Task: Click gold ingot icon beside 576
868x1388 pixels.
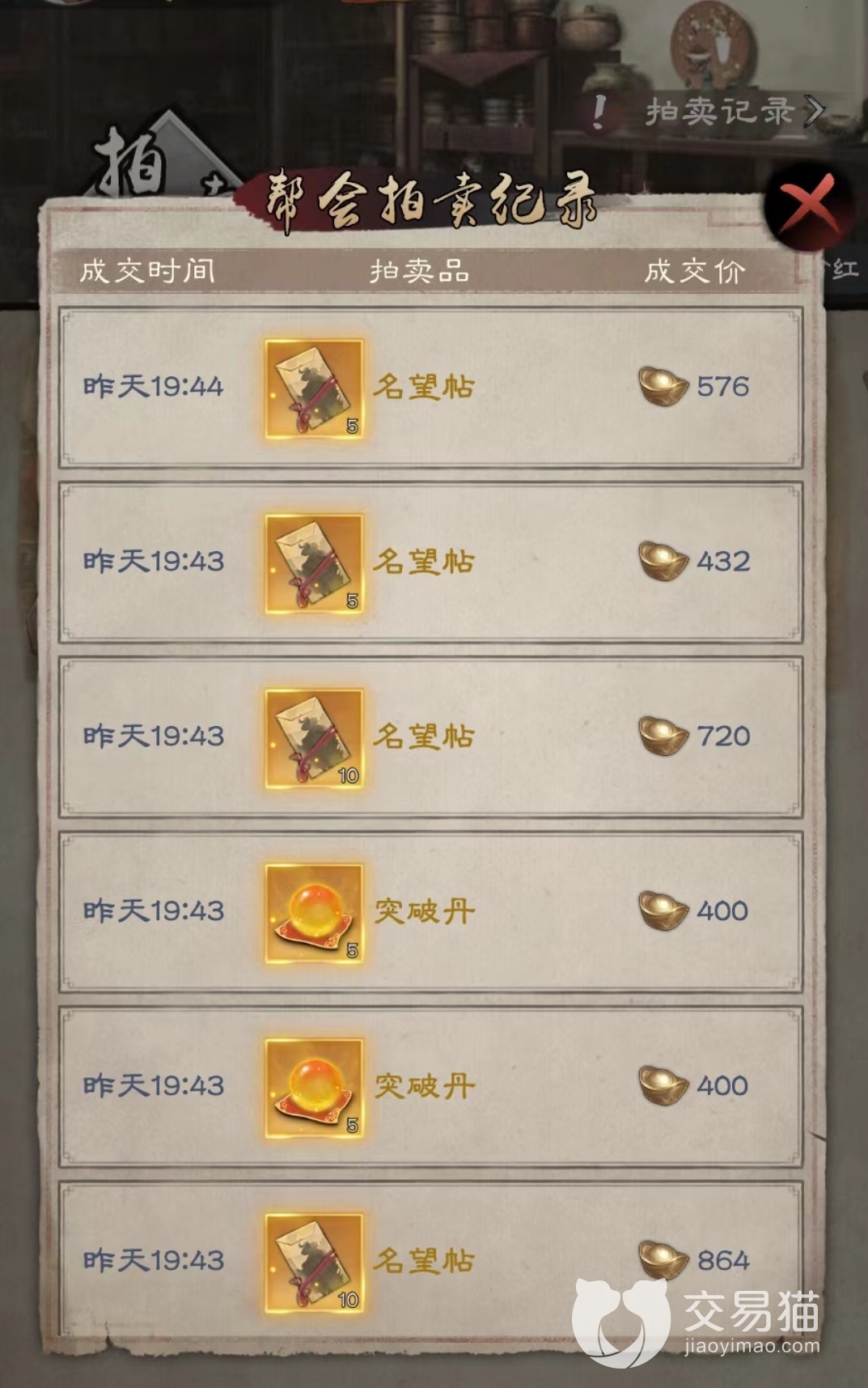Action: coord(663,385)
